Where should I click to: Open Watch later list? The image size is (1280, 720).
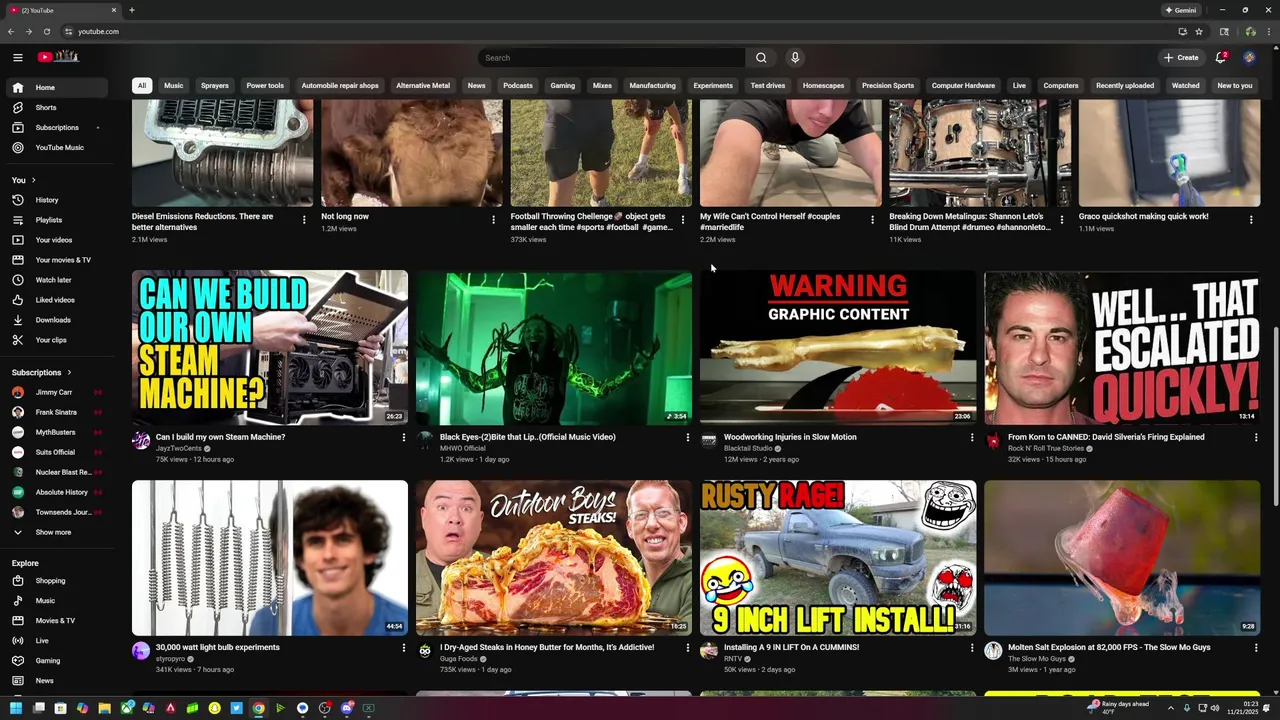(55, 280)
